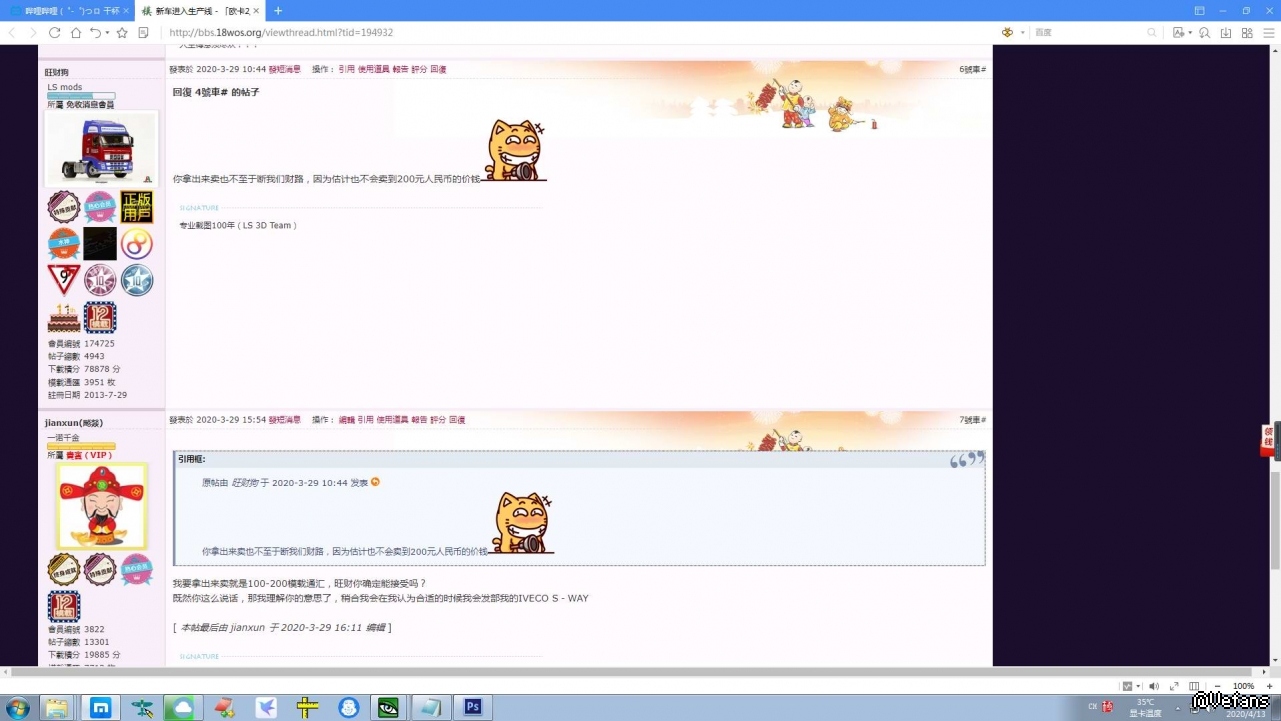The width and height of the screenshot is (1281, 721).
Task: Click 報告 in the 6號車 post
Action: (x=401, y=70)
